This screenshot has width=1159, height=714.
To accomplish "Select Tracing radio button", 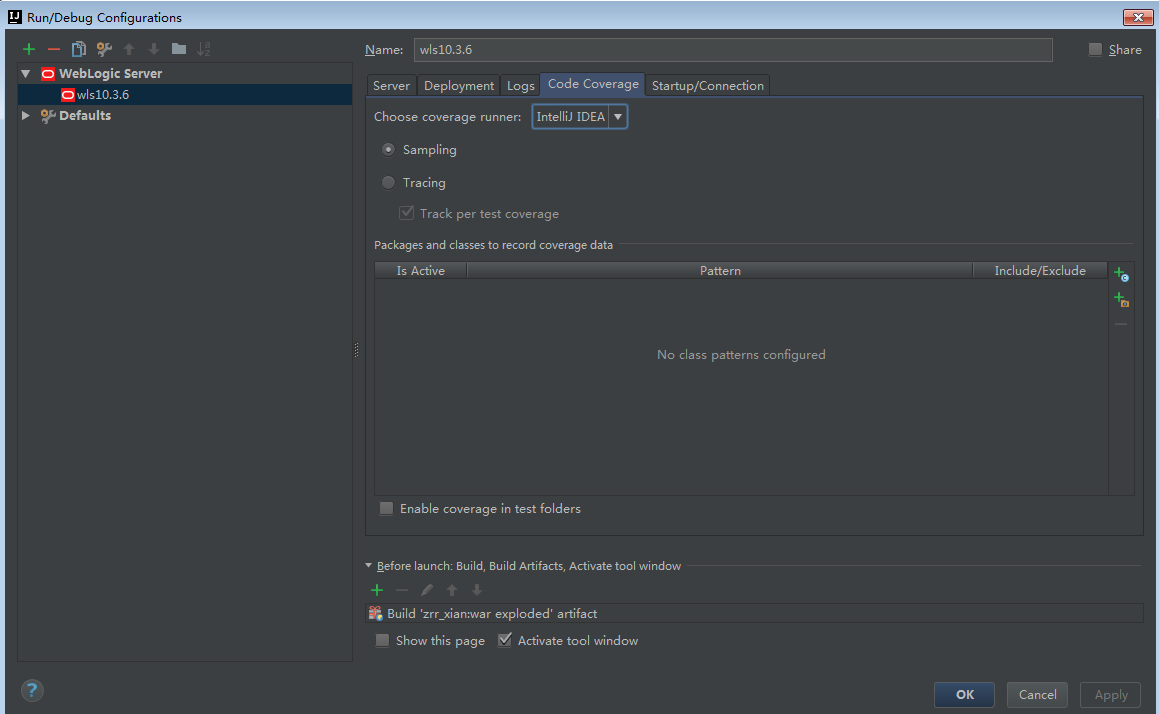I will tap(388, 182).
